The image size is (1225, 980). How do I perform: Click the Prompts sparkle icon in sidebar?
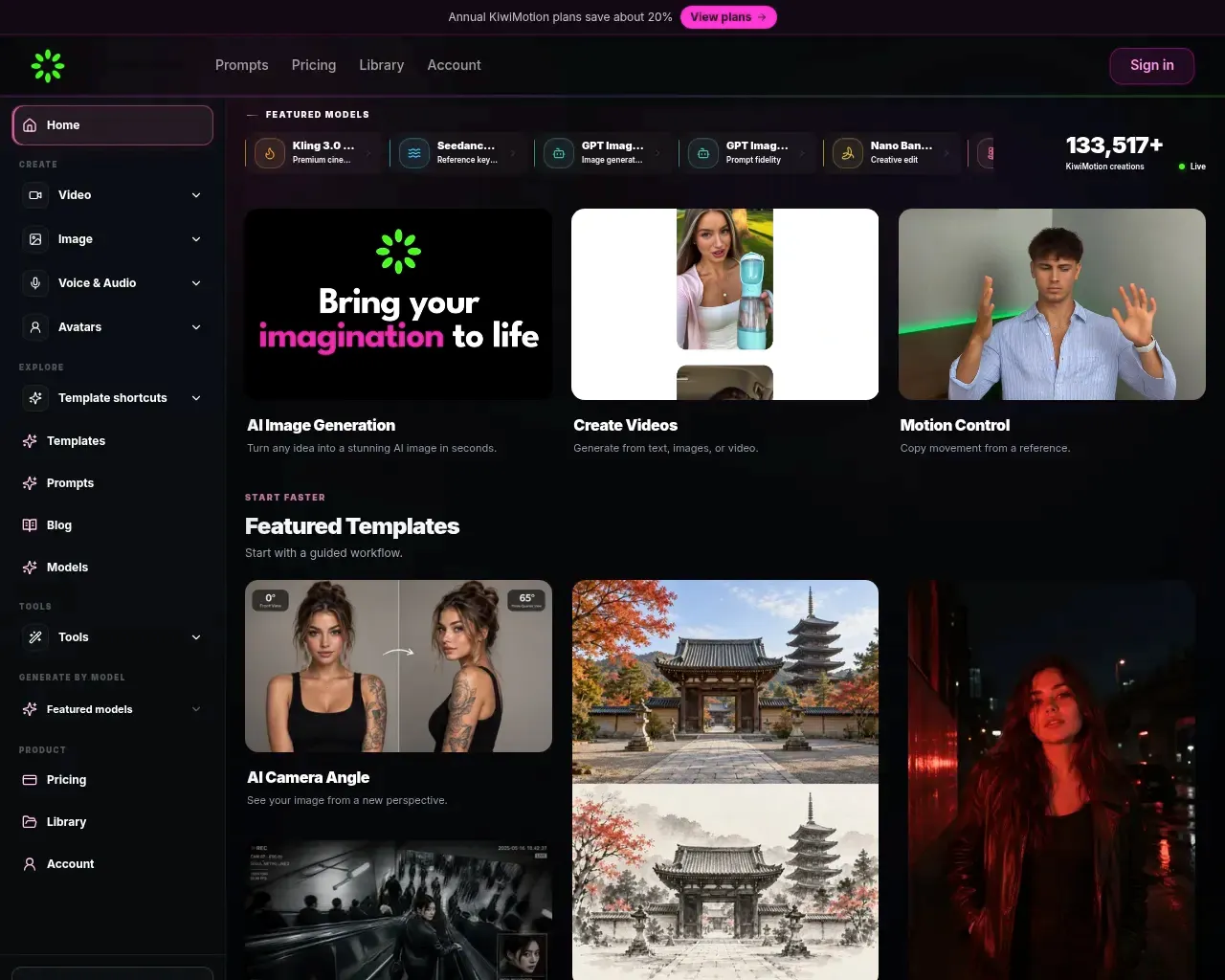pos(30,483)
